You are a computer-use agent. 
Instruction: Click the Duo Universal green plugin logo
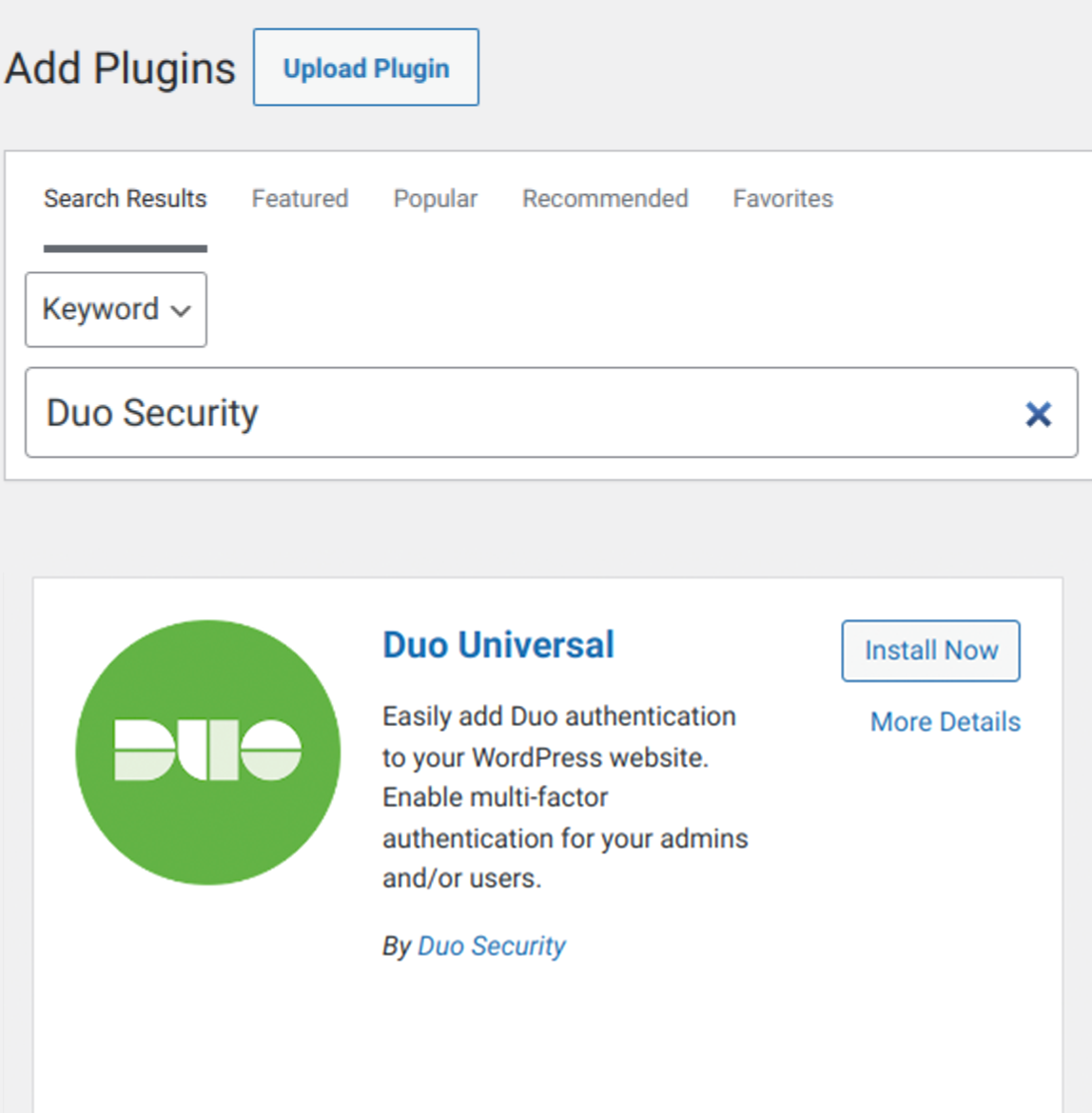coord(205,752)
